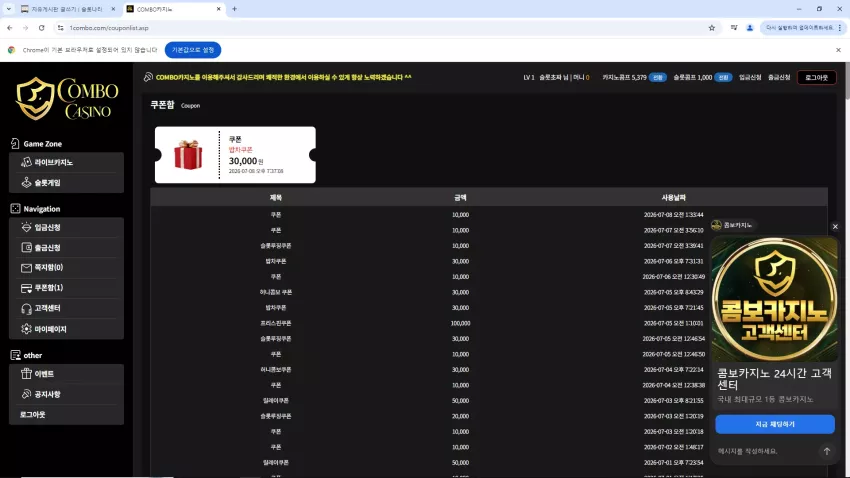
Task: Click the 금액 column header
Action: click(460, 198)
